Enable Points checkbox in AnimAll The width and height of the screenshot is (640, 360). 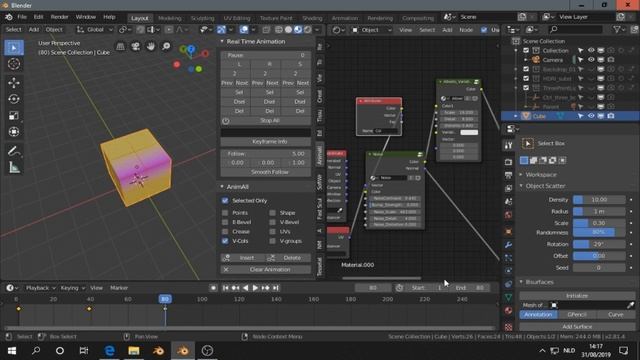click(x=225, y=213)
